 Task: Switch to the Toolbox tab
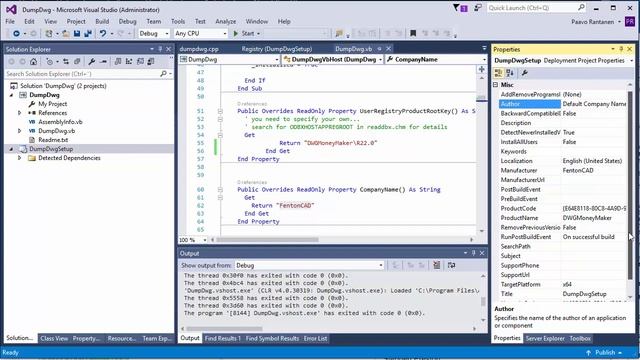[x=580, y=338]
